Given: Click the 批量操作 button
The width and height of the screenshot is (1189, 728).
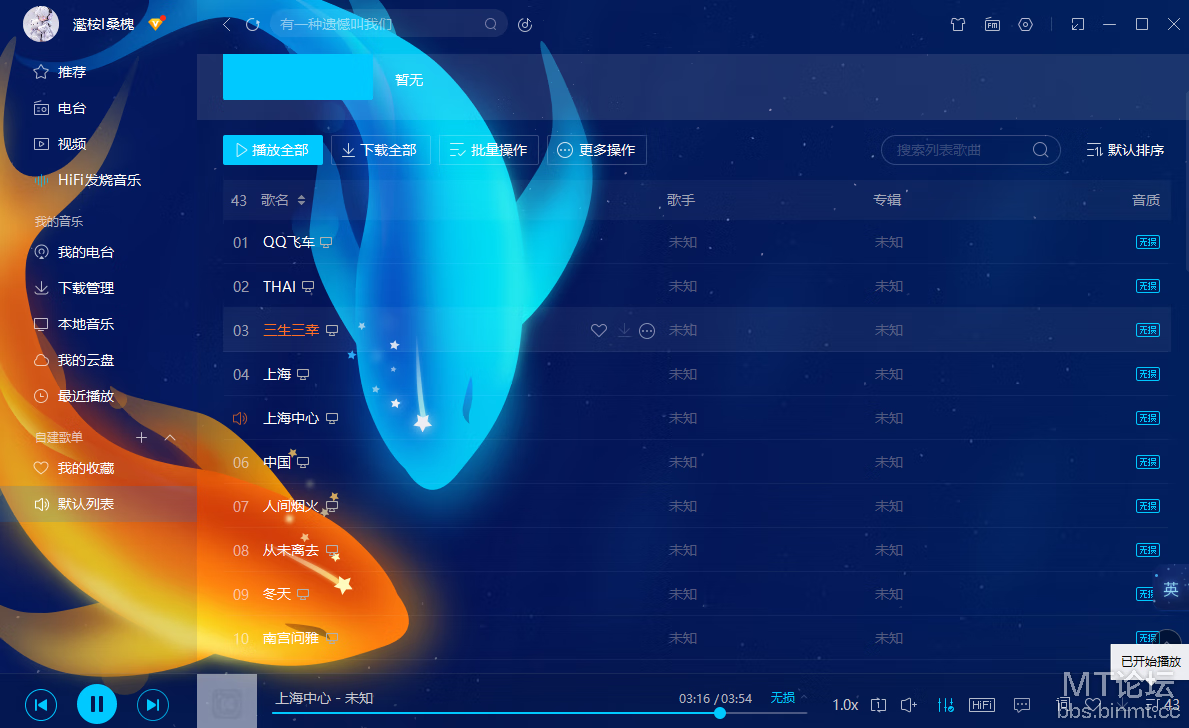Looking at the screenshot, I should [x=488, y=150].
